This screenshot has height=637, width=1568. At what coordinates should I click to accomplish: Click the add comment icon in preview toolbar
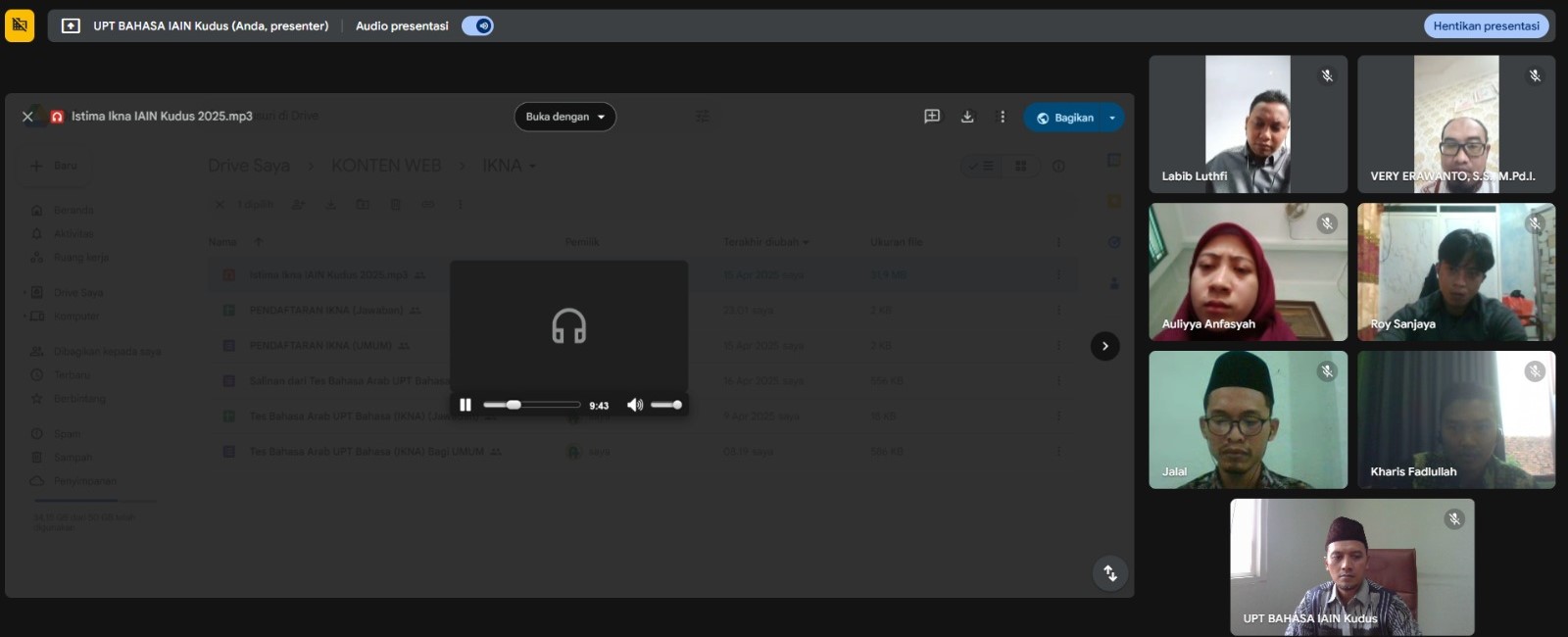coord(932,117)
